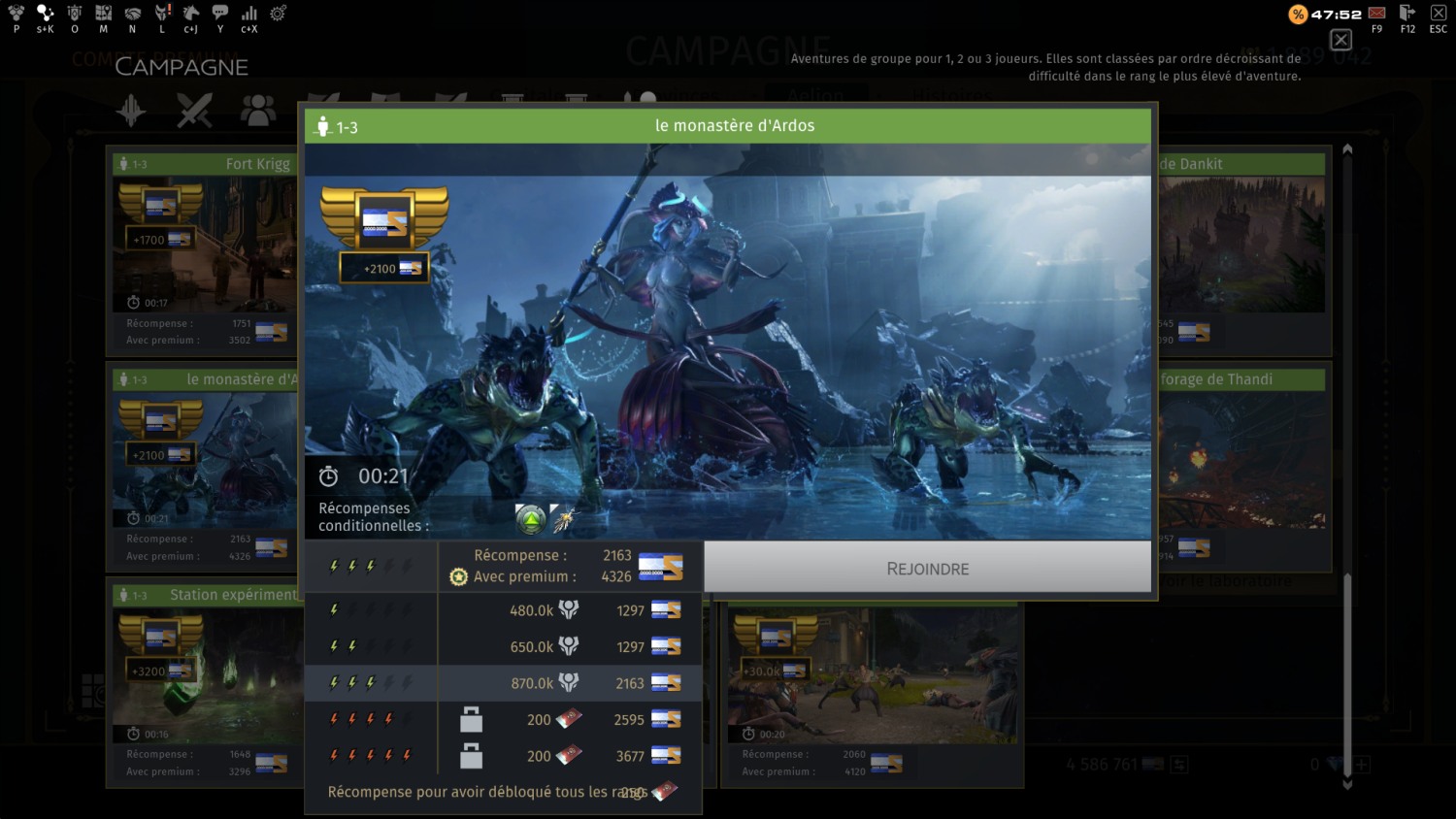1456x819 pixels.
Task: Open the O banner menu icon
Action: point(75,14)
